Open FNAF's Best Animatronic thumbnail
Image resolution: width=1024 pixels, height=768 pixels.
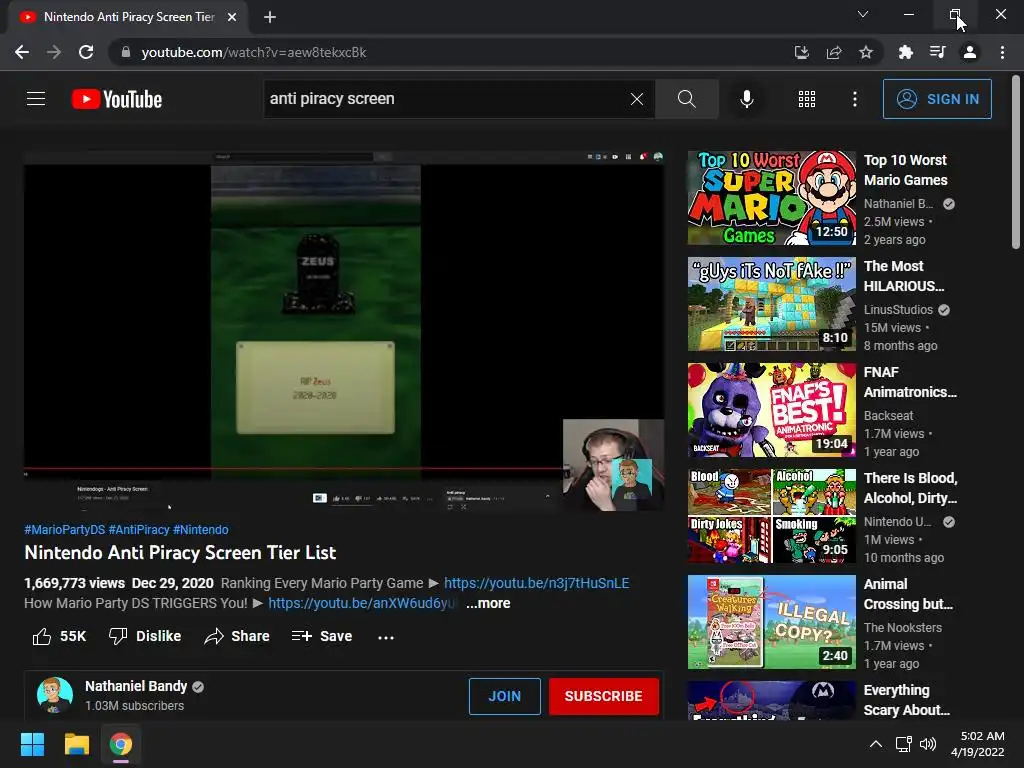point(771,410)
